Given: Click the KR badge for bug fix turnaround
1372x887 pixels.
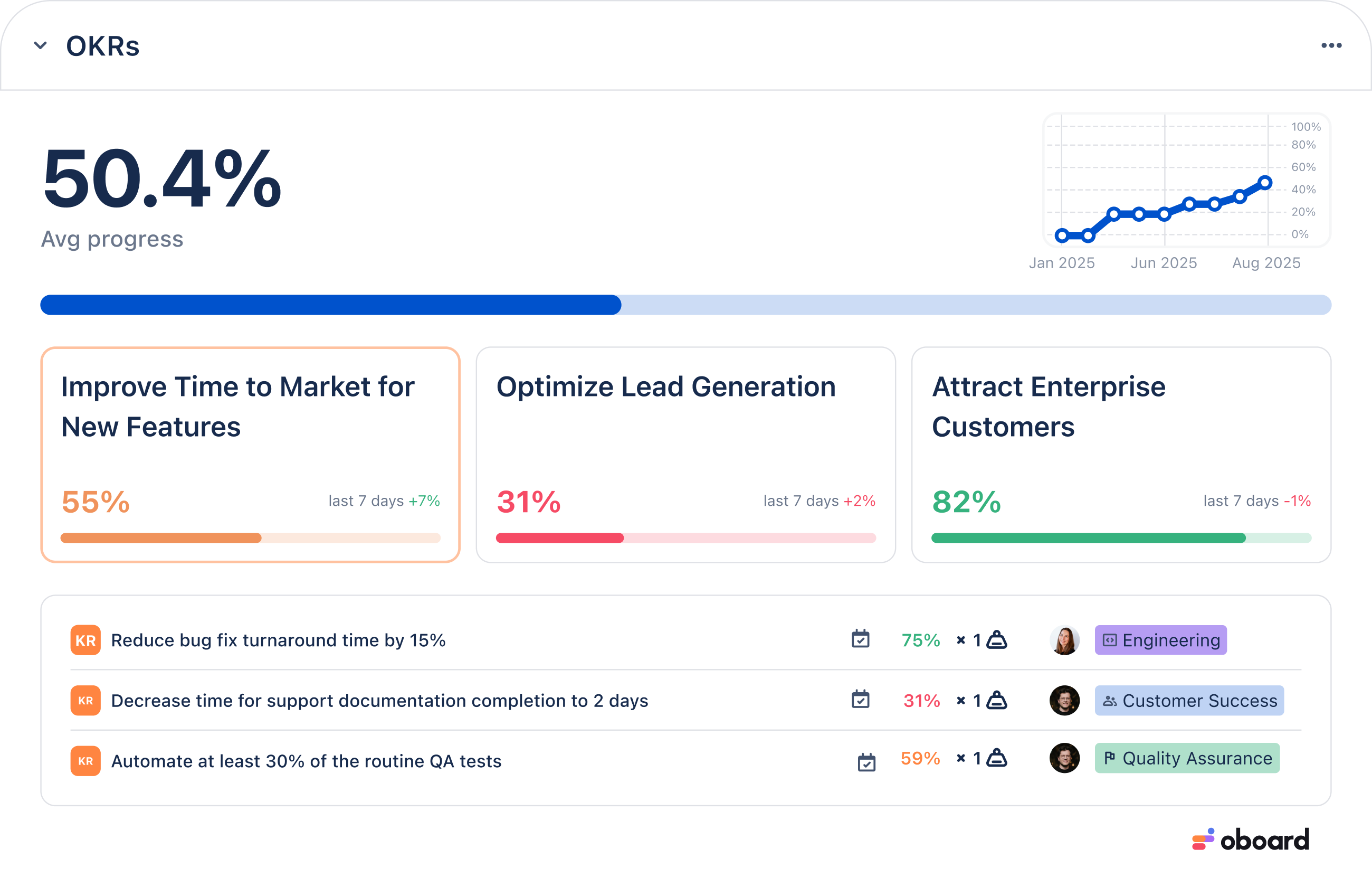Looking at the screenshot, I should click(x=85, y=640).
